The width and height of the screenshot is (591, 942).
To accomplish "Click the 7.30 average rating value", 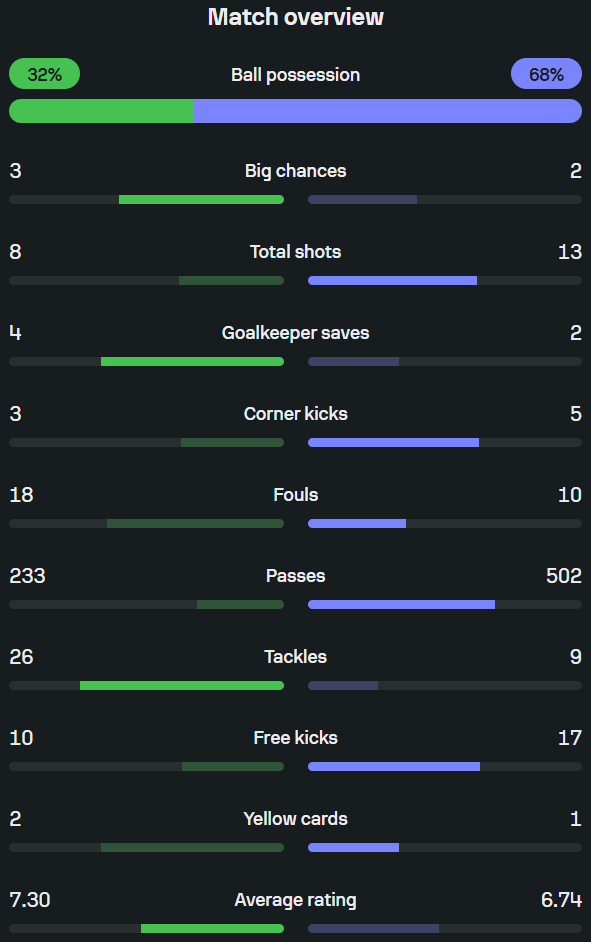I will [x=29, y=899].
